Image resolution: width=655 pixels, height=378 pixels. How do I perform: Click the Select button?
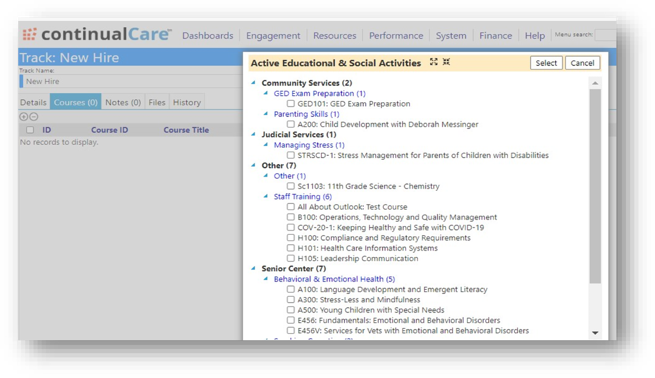point(546,63)
